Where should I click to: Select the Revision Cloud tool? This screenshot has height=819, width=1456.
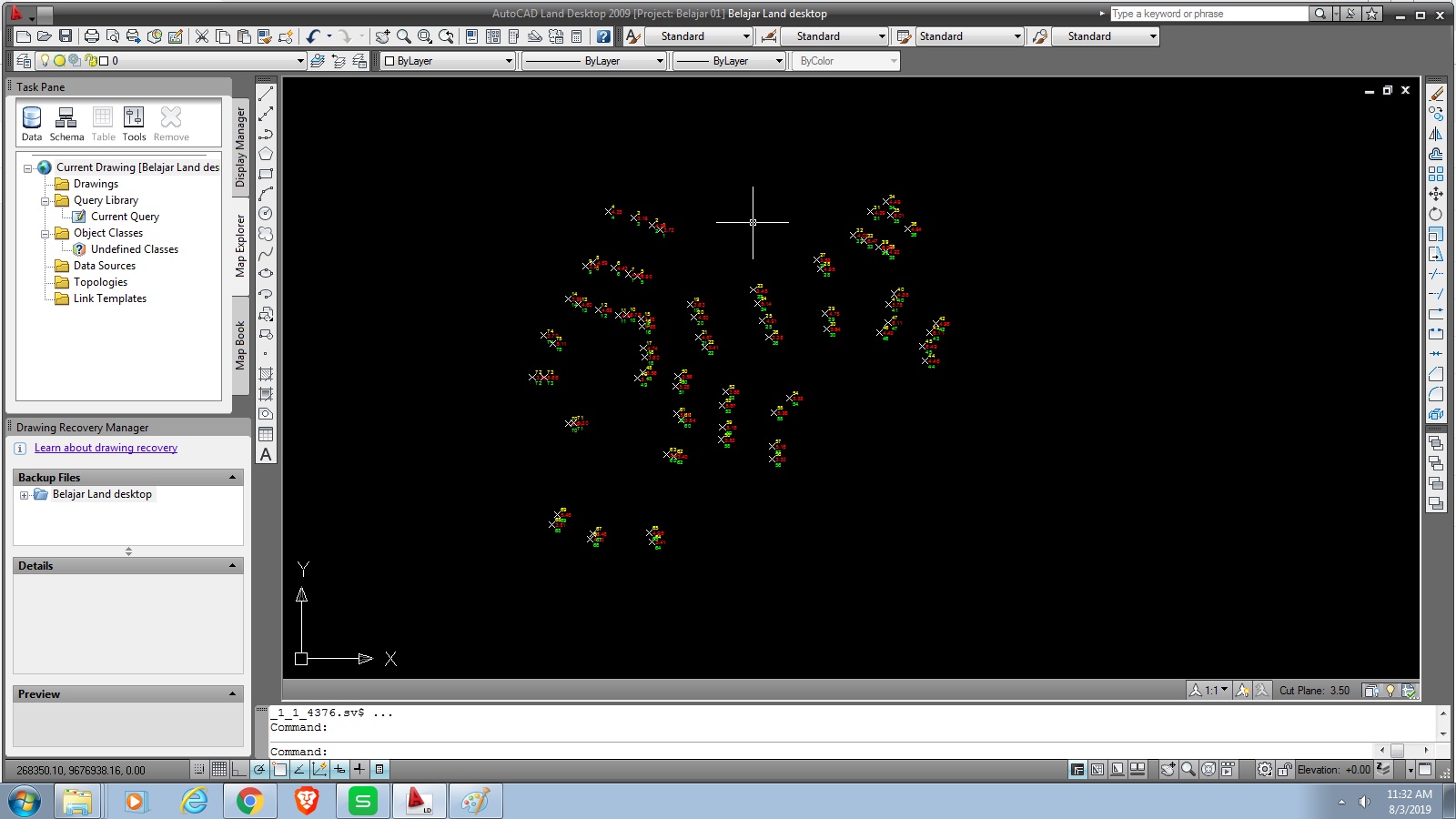(266, 234)
